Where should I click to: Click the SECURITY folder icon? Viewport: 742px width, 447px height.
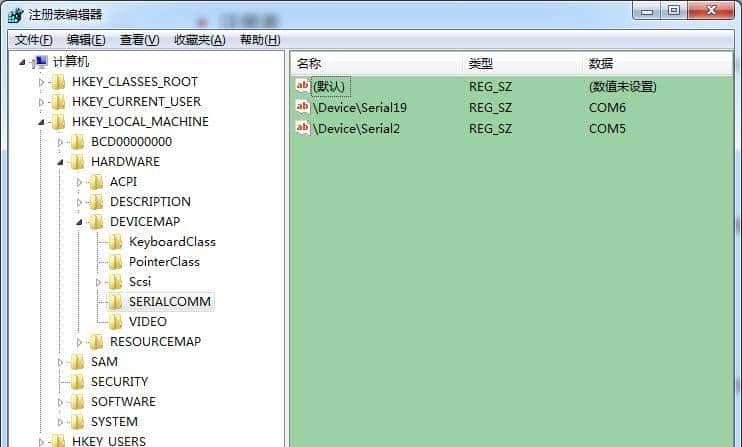click(x=77, y=382)
